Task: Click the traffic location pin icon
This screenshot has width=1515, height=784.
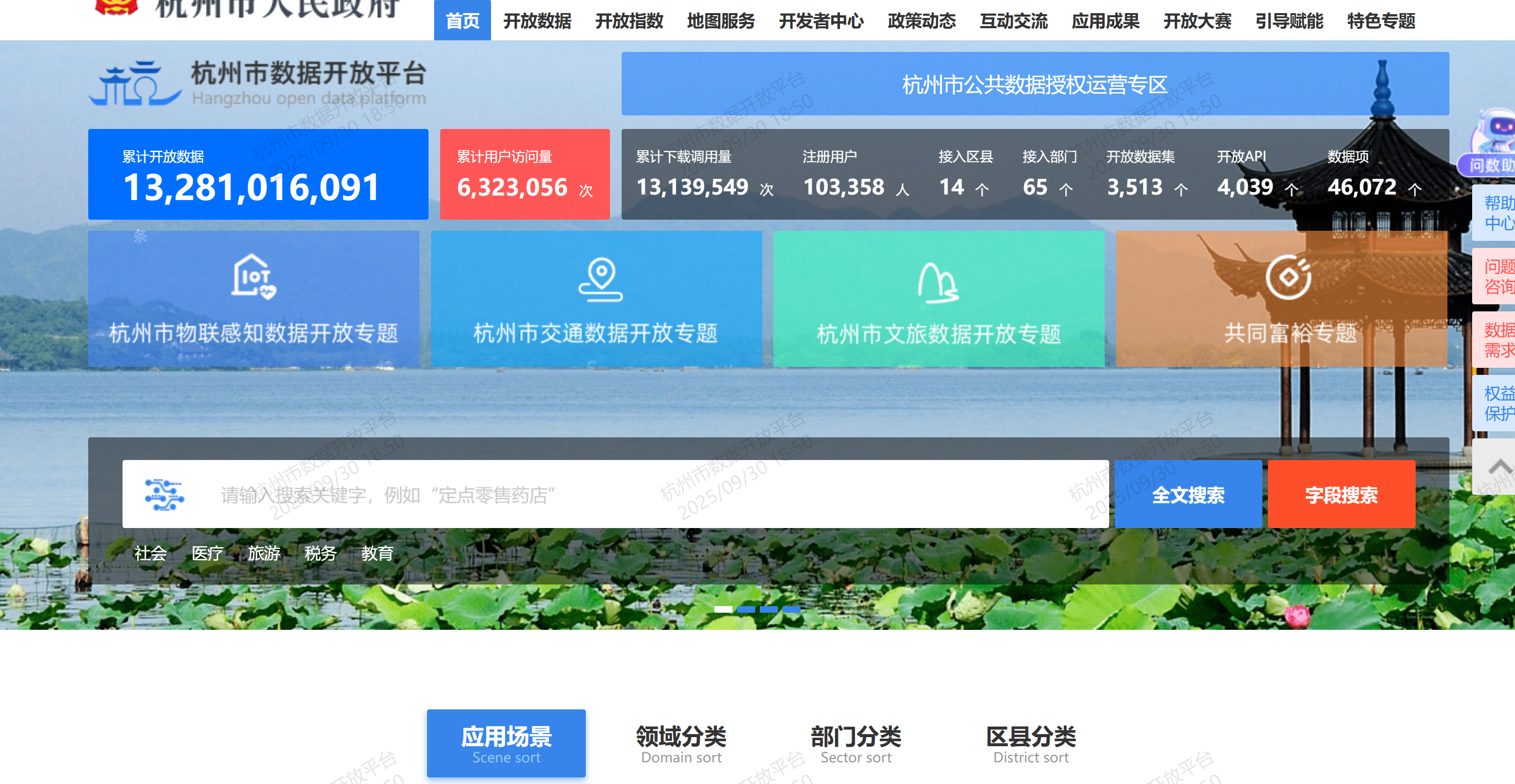Action: (x=600, y=279)
